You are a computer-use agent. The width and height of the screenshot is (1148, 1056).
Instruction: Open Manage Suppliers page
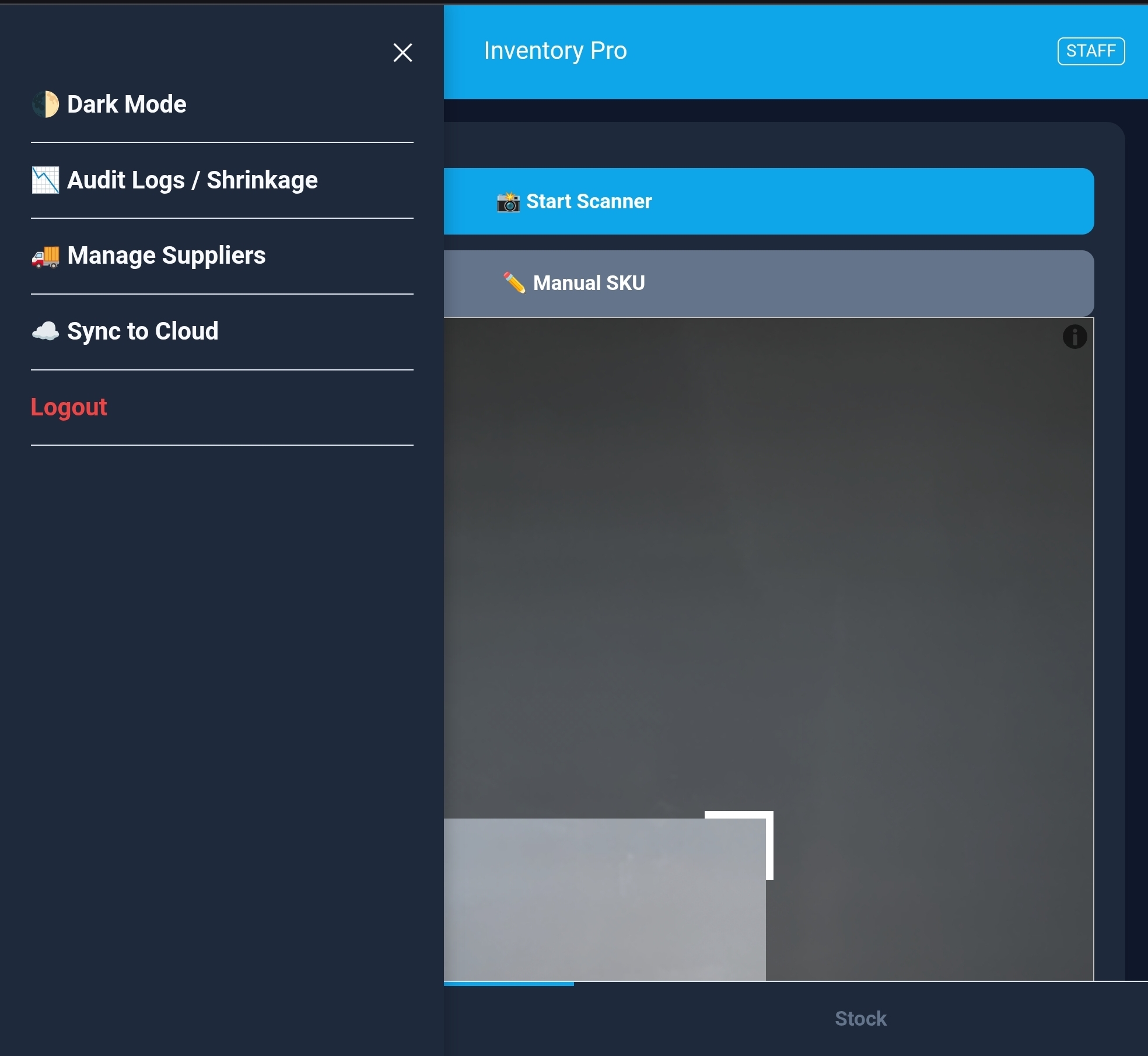[166, 256]
